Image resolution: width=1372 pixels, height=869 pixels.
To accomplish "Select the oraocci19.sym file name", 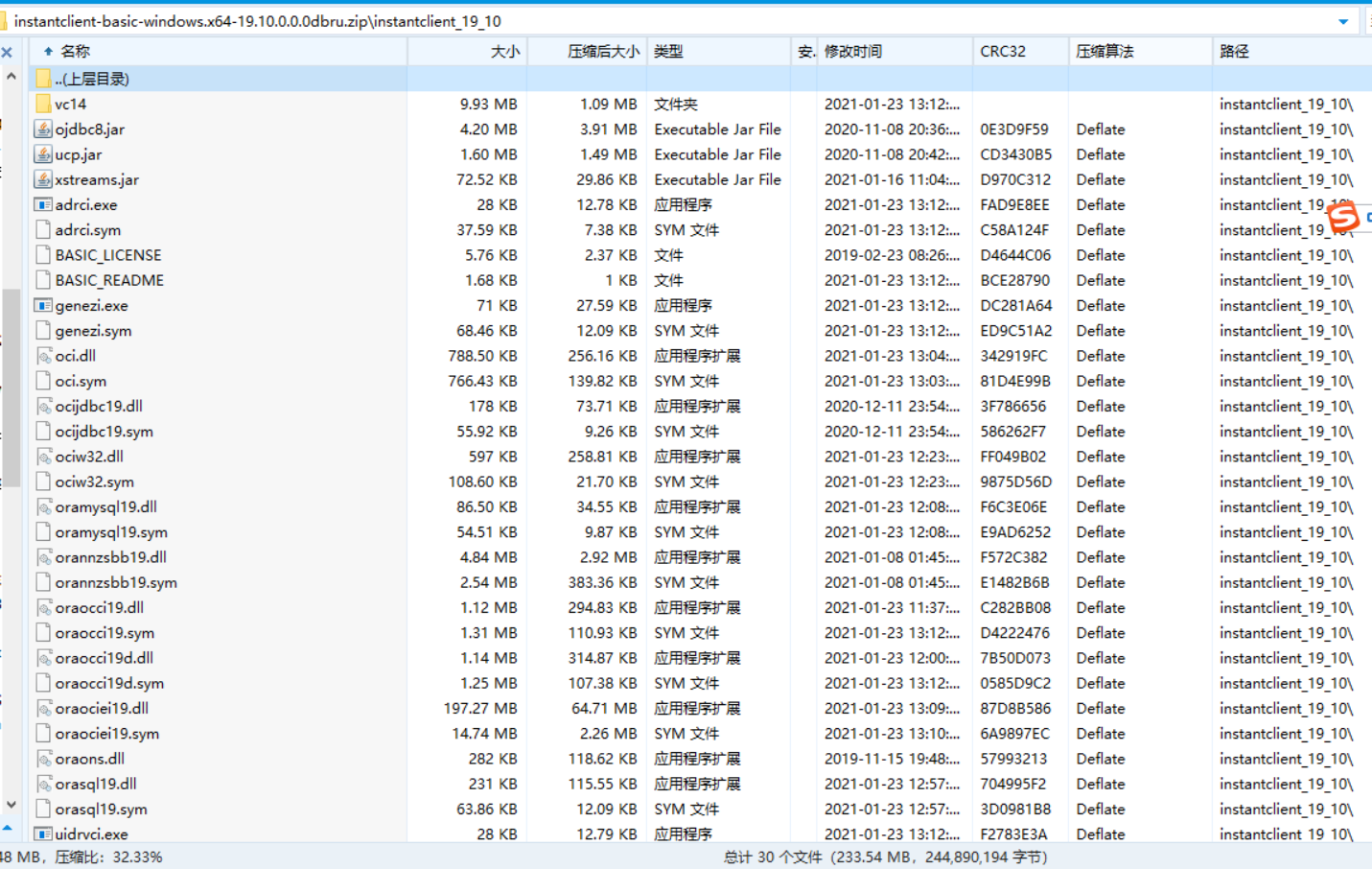I will pyautogui.click(x=105, y=633).
